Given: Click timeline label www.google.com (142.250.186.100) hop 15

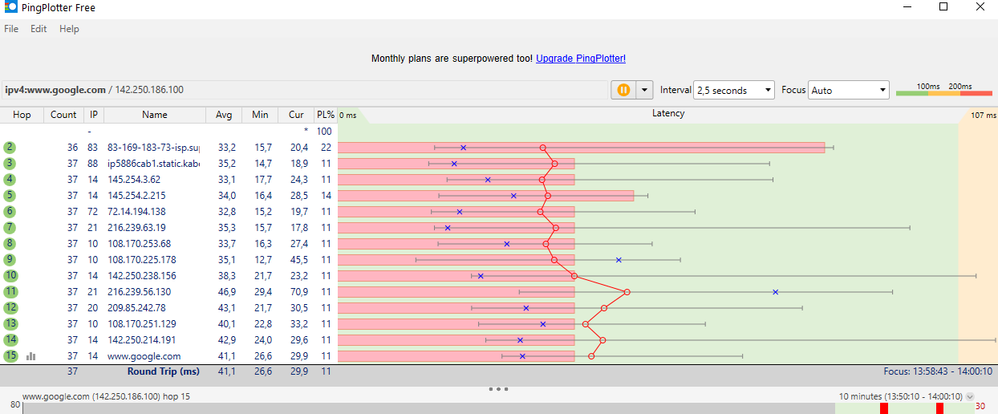Looking at the screenshot, I should pos(106,396).
